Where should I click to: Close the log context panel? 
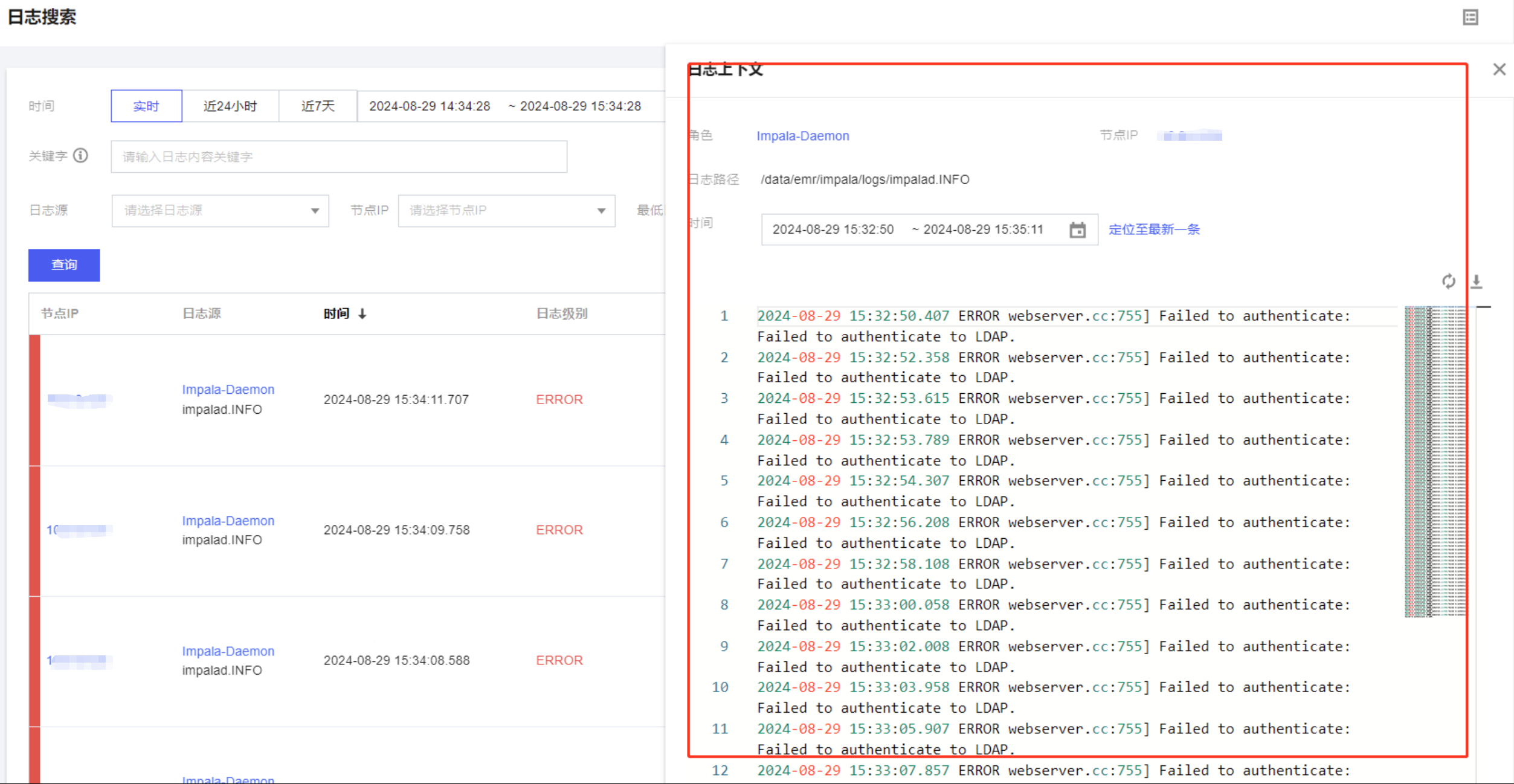click(1499, 69)
